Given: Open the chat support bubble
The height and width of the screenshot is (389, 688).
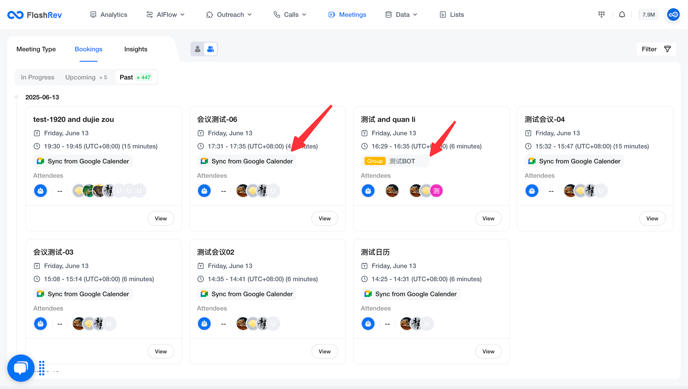Looking at the screenshot, I should (x=21, y=368).
